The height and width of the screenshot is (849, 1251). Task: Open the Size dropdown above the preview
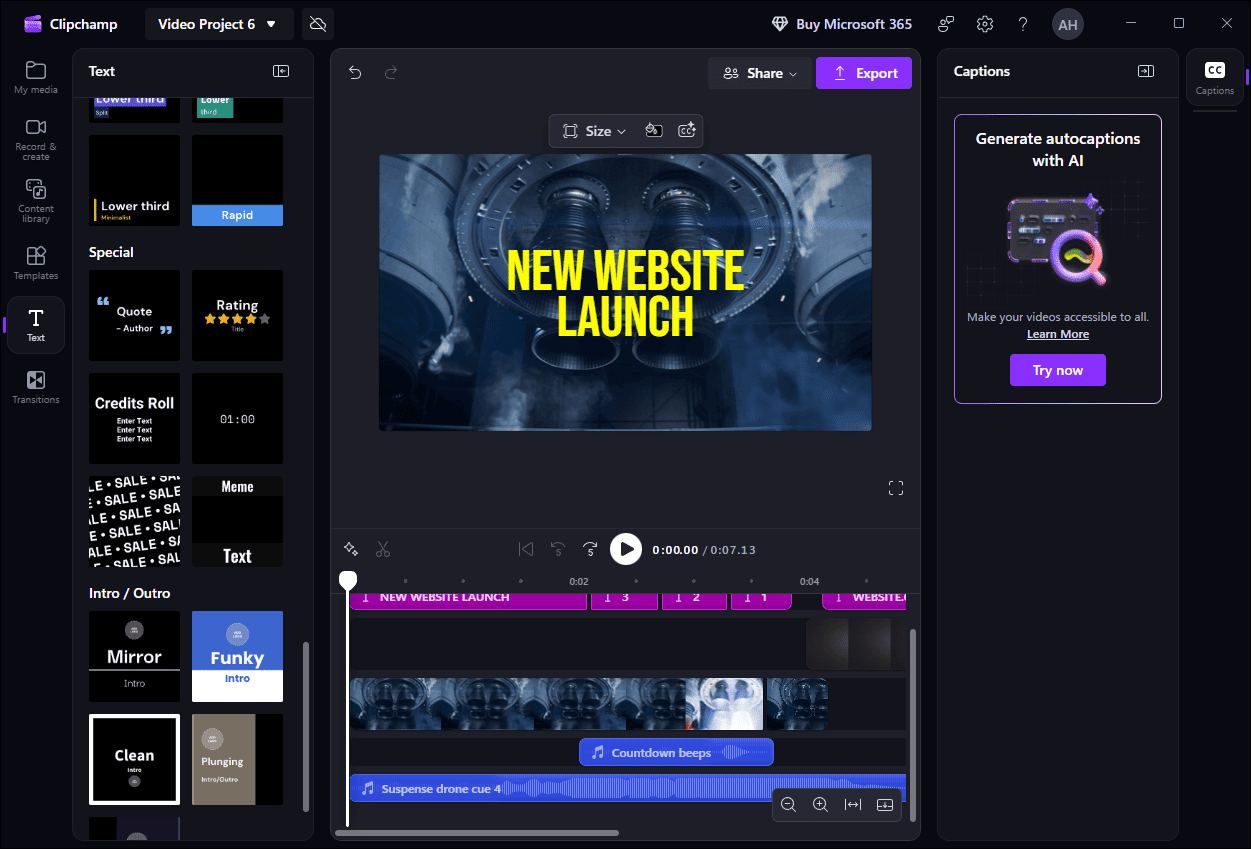point(594,131)
